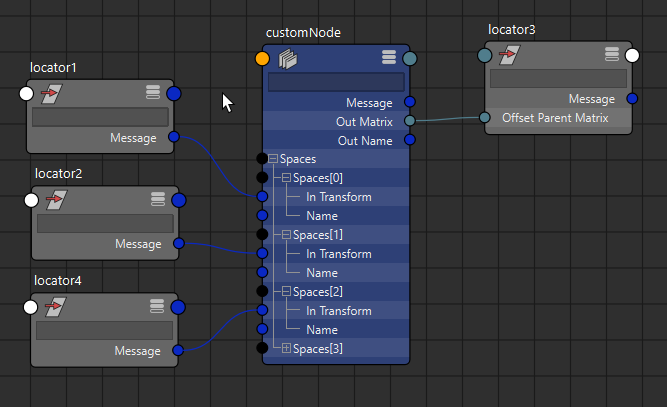This screenshot has height=407, width=667.
Task: Click the locator4 node type icon
Action: (x=56, y=306)
